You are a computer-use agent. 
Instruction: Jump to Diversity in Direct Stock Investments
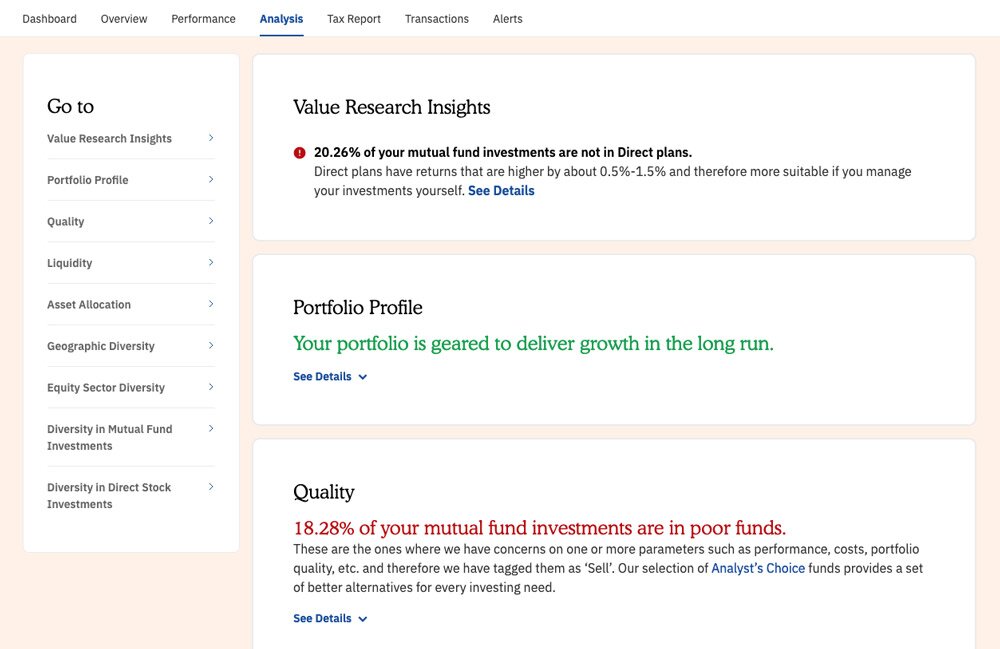[109, 496]
